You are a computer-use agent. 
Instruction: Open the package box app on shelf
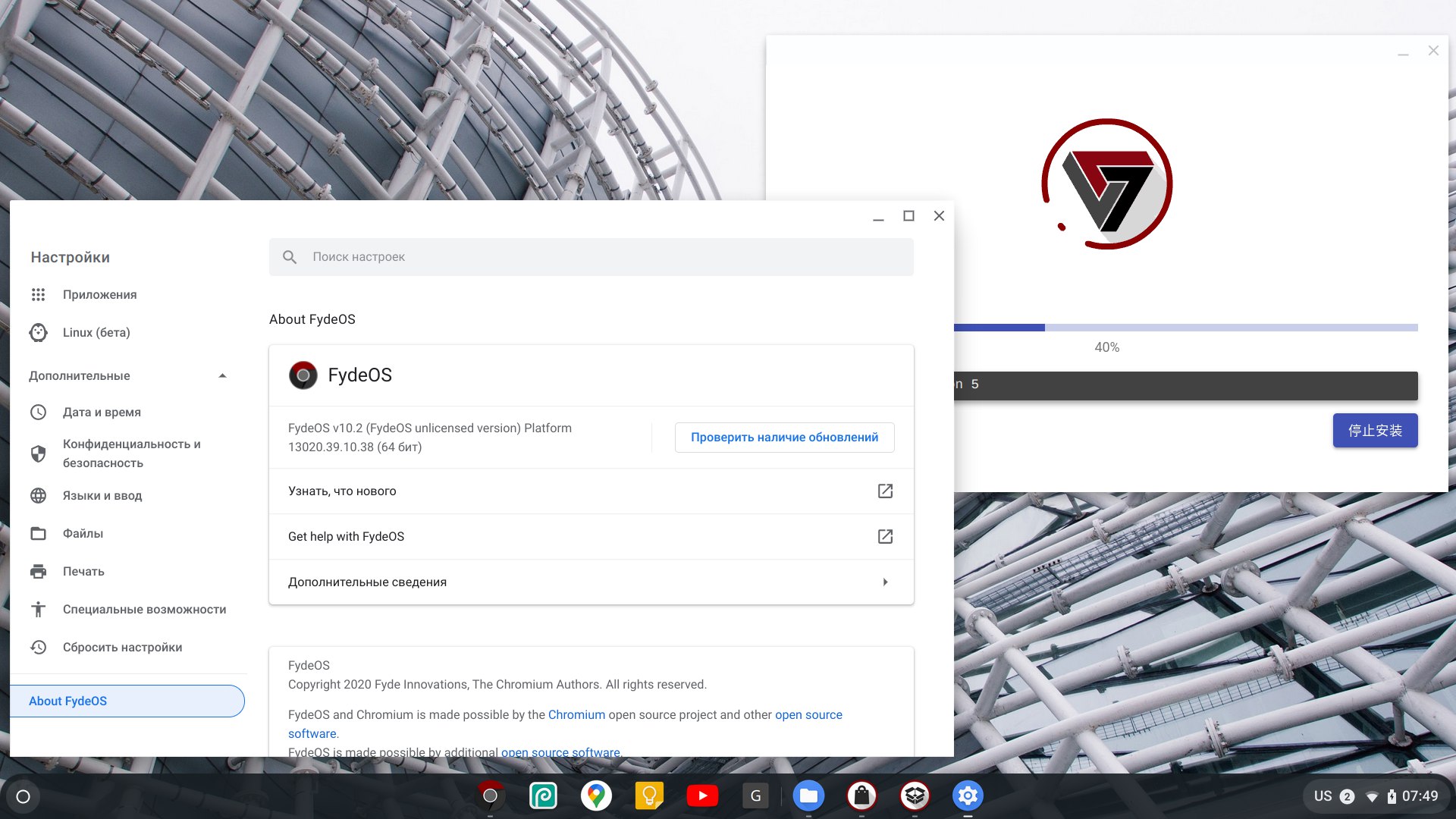pos(915,795)
